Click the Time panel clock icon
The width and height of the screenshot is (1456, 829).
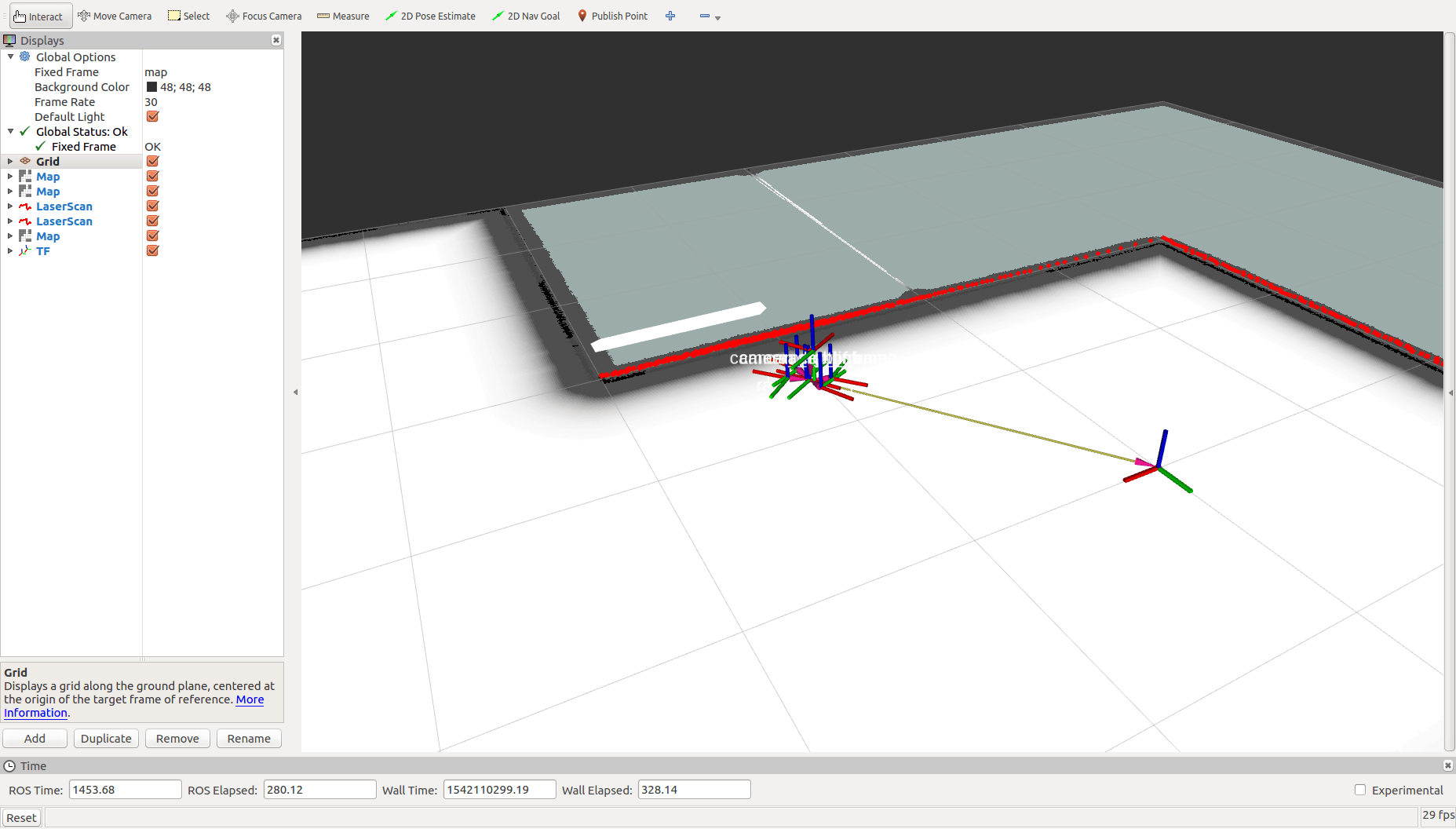[x=9, y=765]
